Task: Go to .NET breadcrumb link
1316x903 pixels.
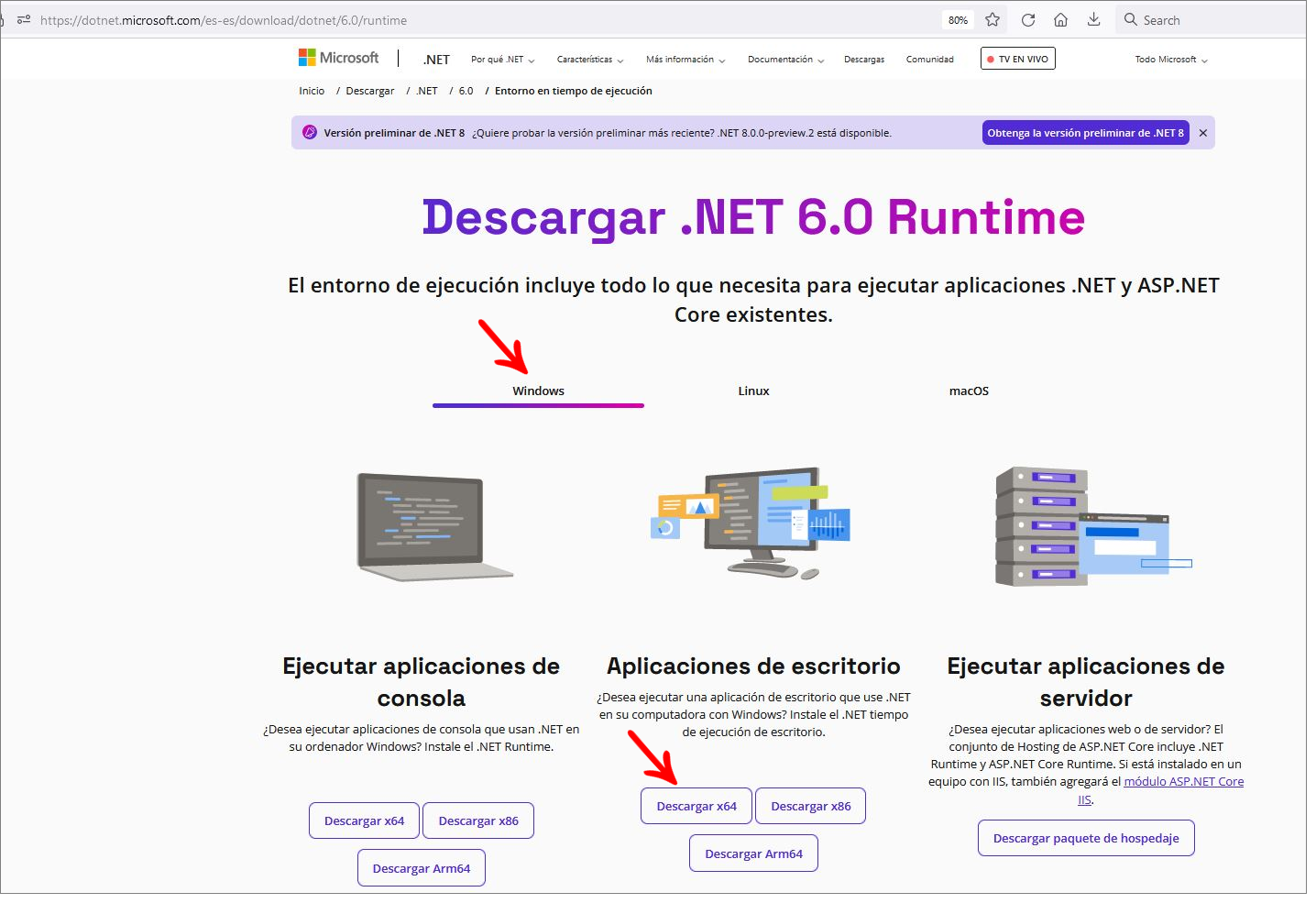Action: point(426,91)
